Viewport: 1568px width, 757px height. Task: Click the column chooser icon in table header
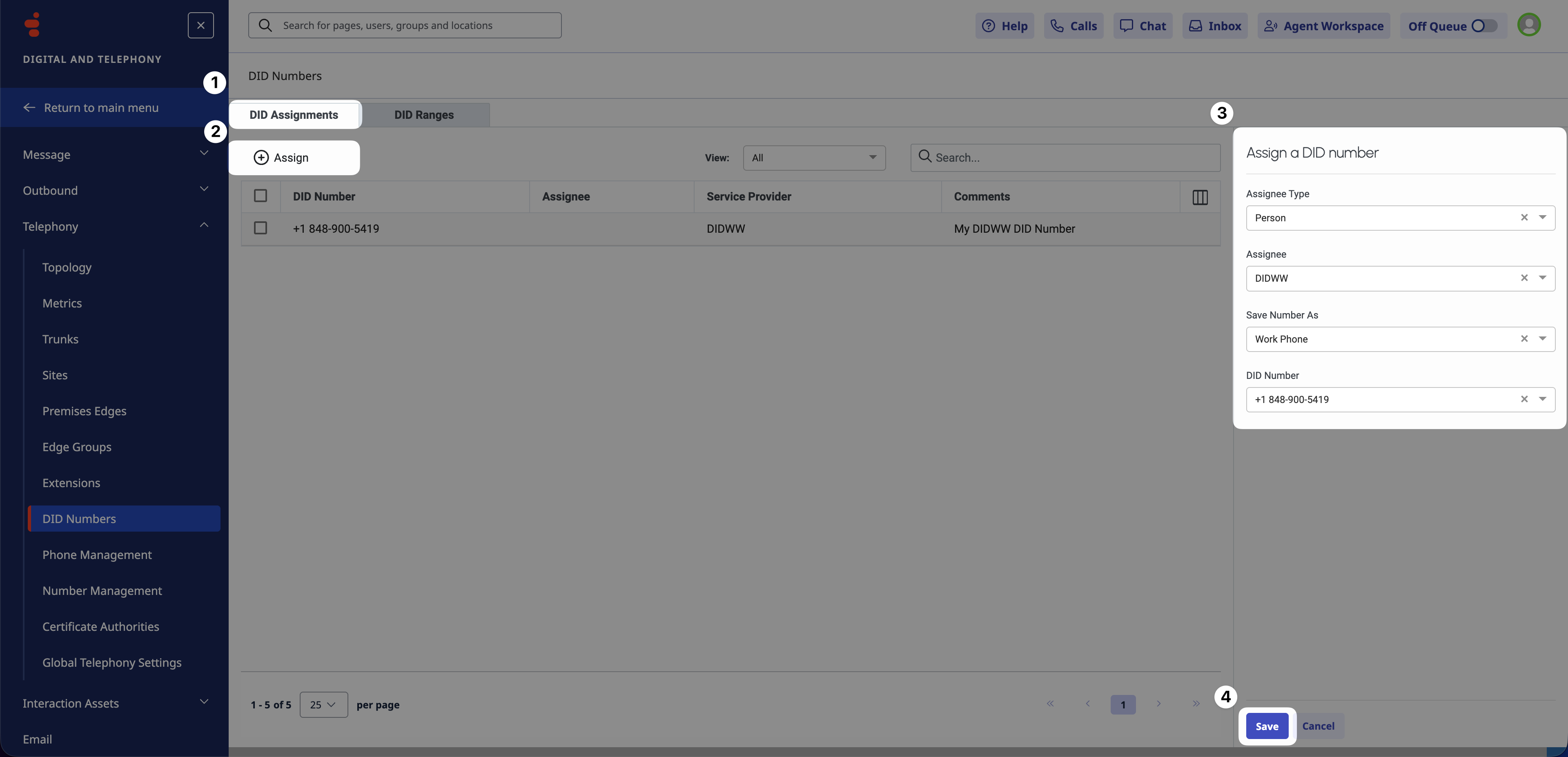coord(1200,197)
